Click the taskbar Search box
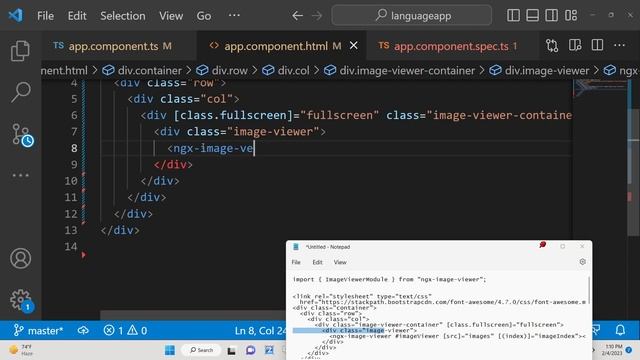Viewport: 640px width, 360px height. [201, 350]
